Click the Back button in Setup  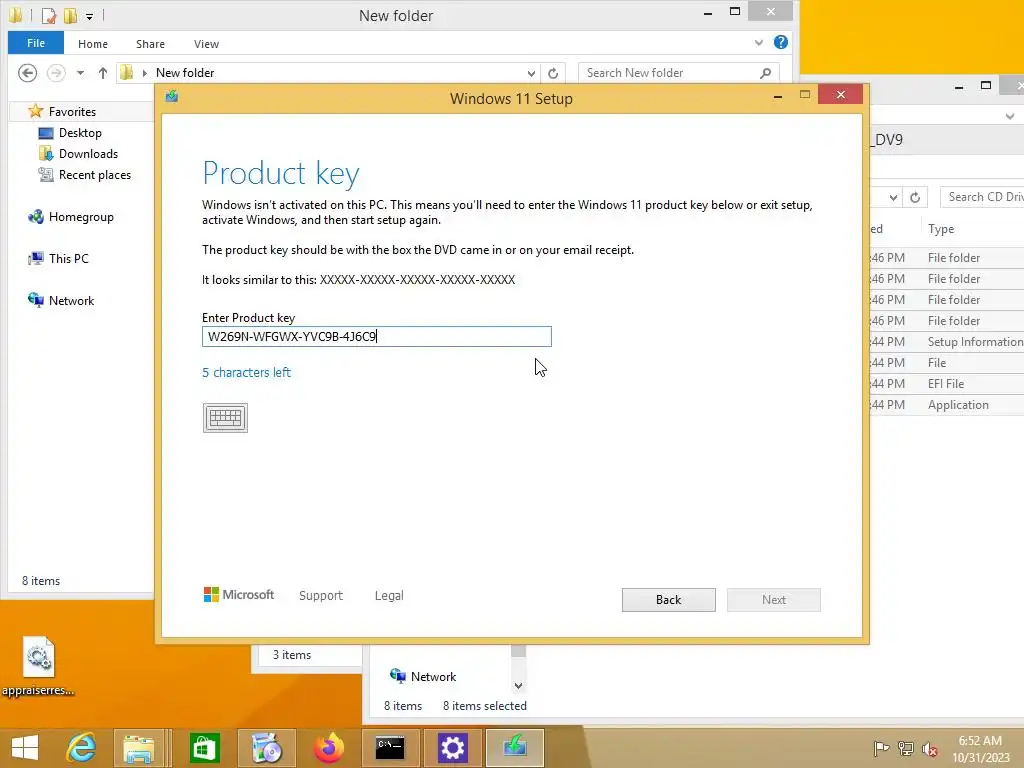pos(668,600)
